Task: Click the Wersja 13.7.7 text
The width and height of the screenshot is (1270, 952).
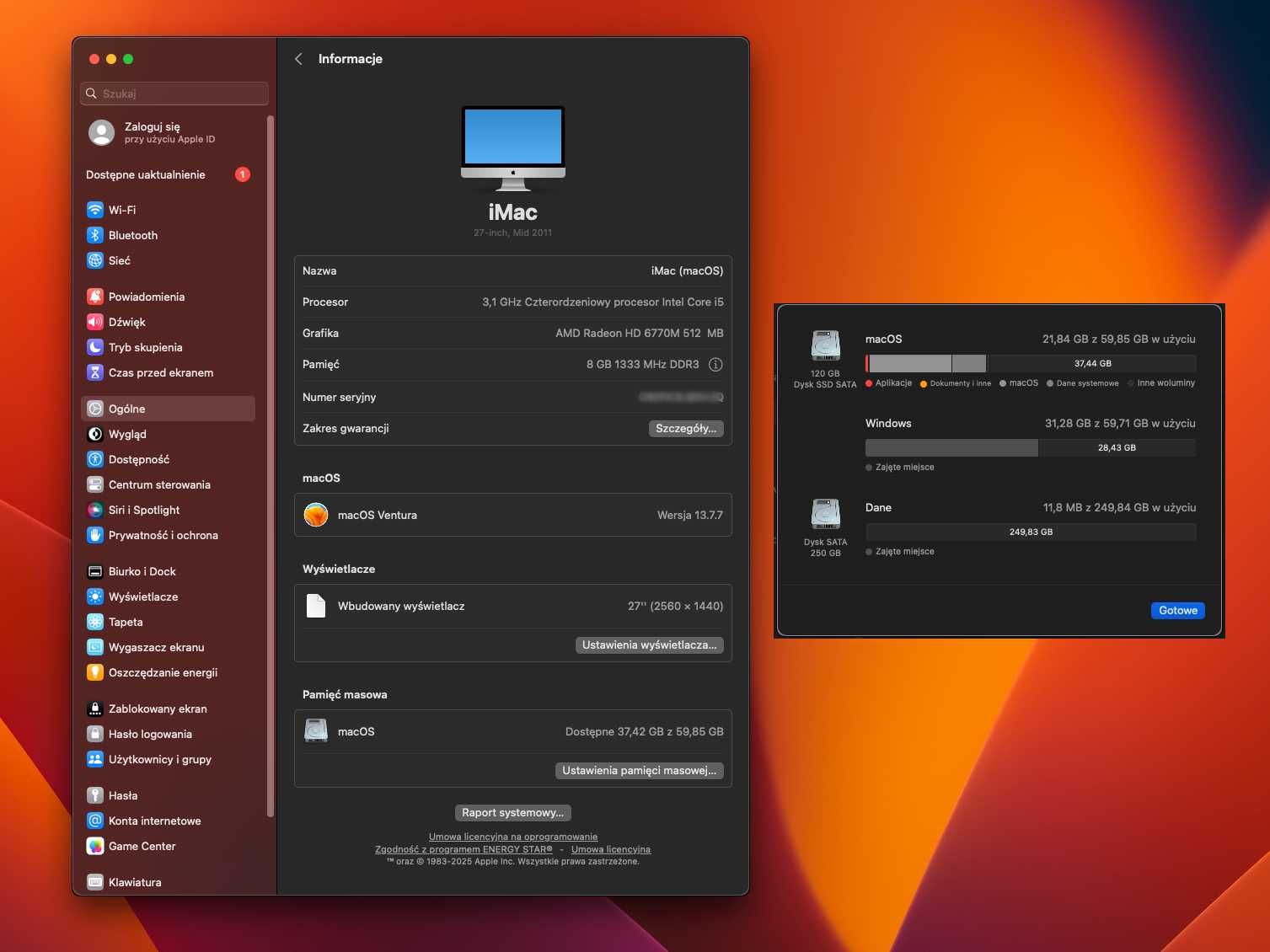Action: (690, 515)
